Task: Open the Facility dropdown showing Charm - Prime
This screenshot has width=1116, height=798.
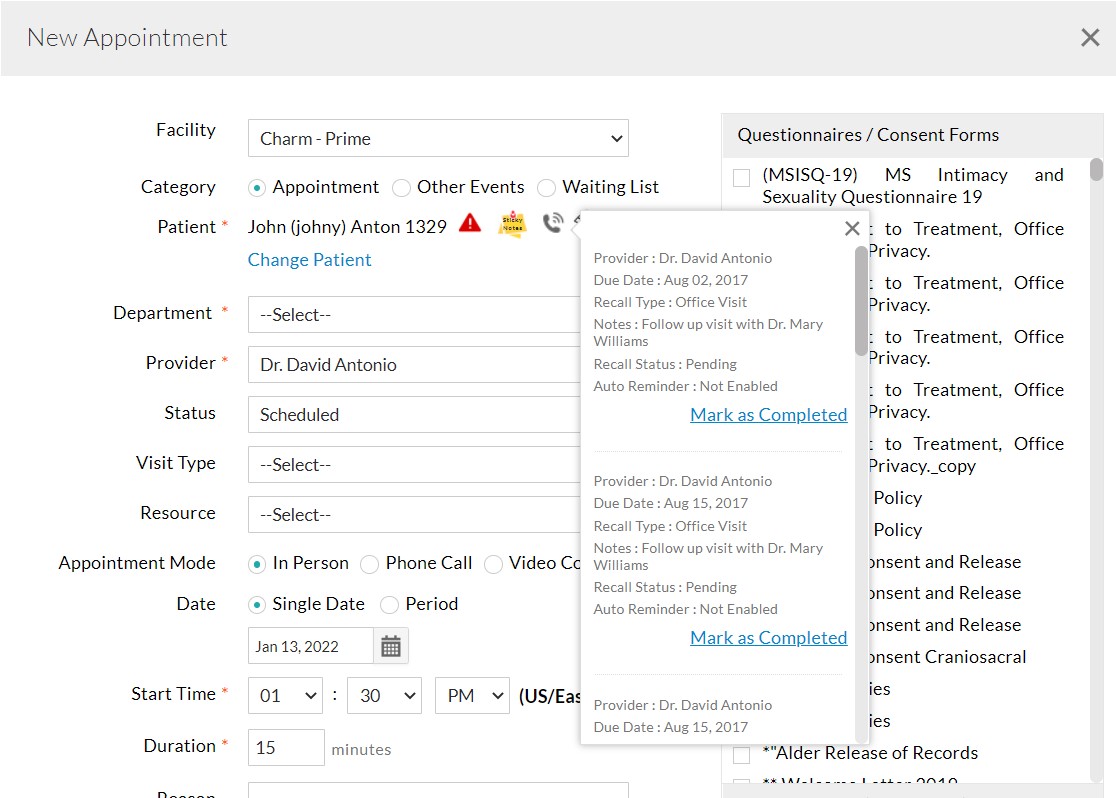Action: [x=438, y=139]
